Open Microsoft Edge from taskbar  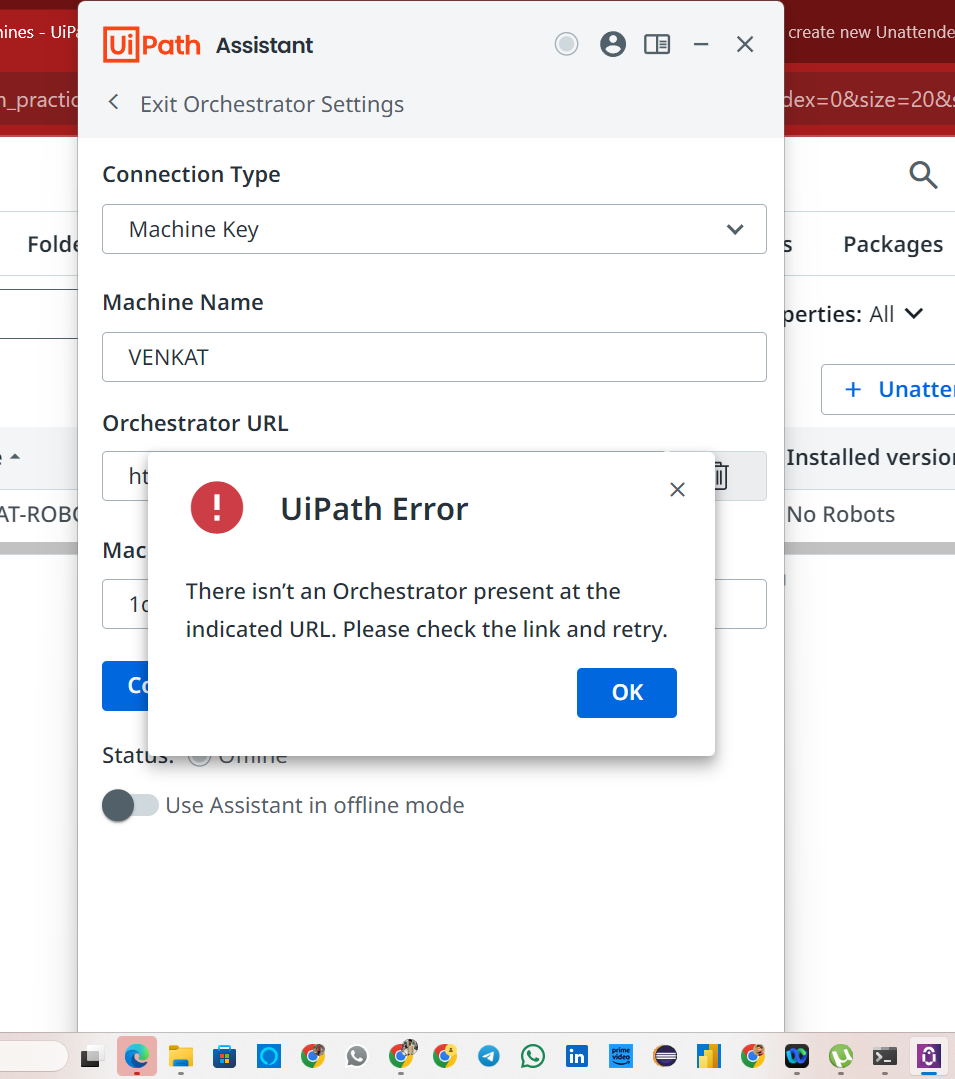[x=136, y=1056]
